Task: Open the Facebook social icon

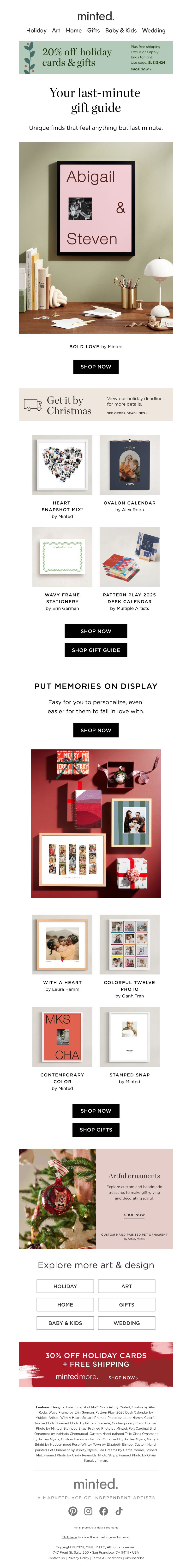Action: click(x=104, y=1511)
